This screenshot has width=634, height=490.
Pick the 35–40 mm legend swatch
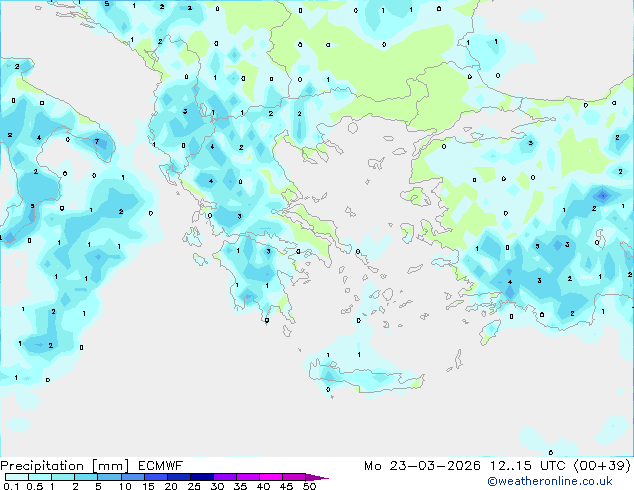click(248, 477)
